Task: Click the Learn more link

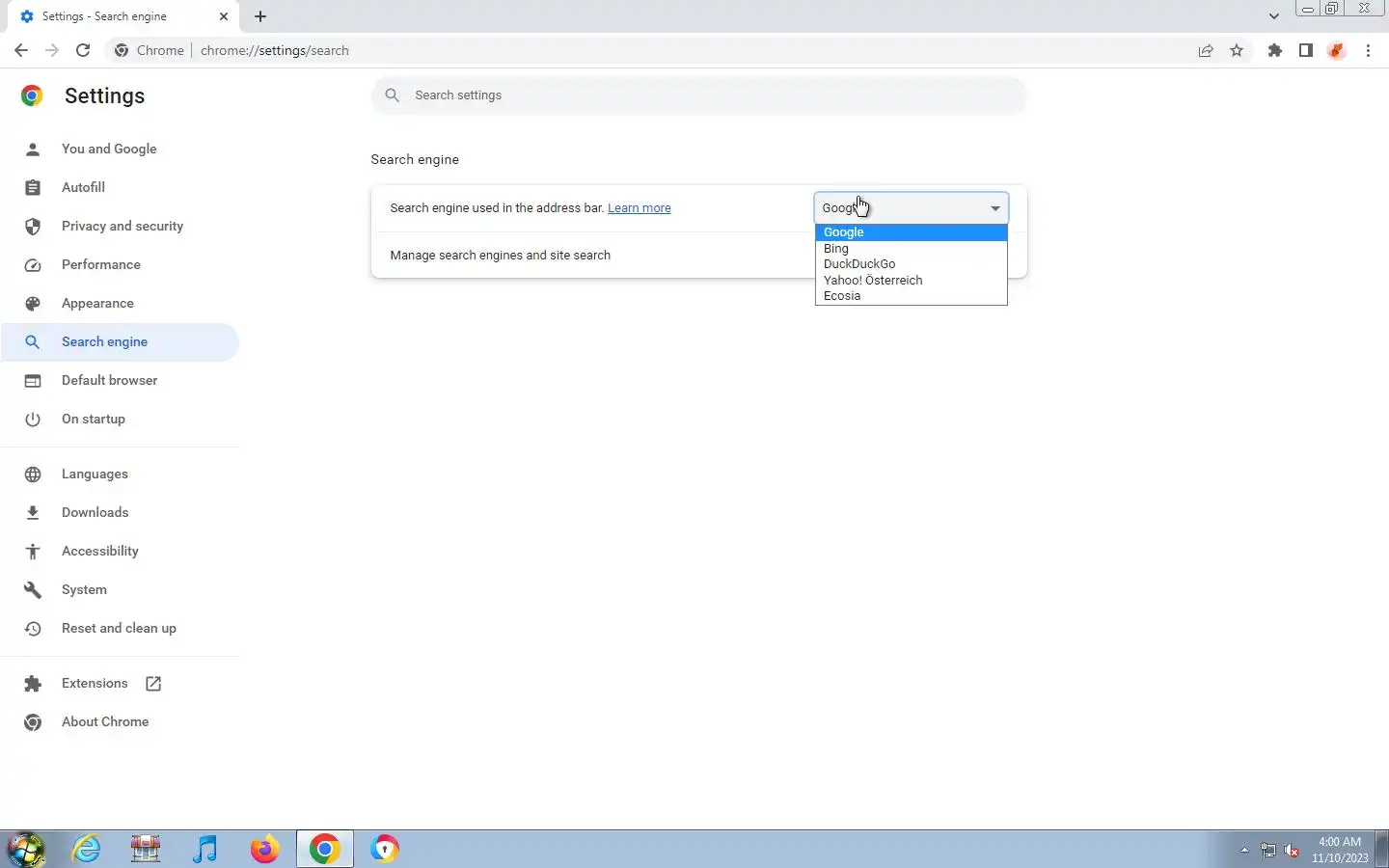Action: tap(639, 208)
